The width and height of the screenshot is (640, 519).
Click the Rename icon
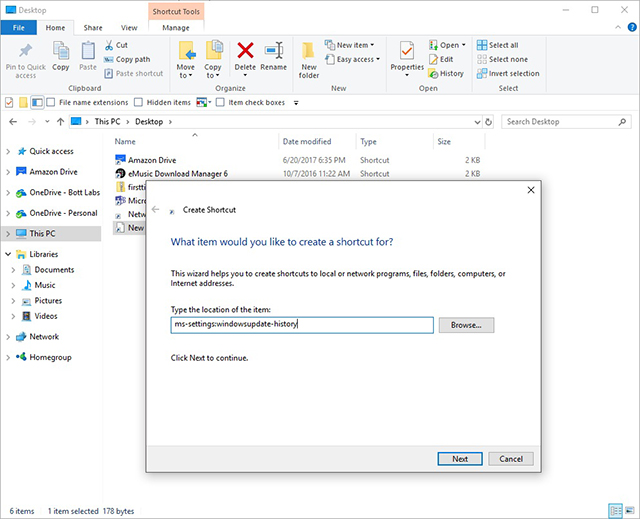coord(273,51)
